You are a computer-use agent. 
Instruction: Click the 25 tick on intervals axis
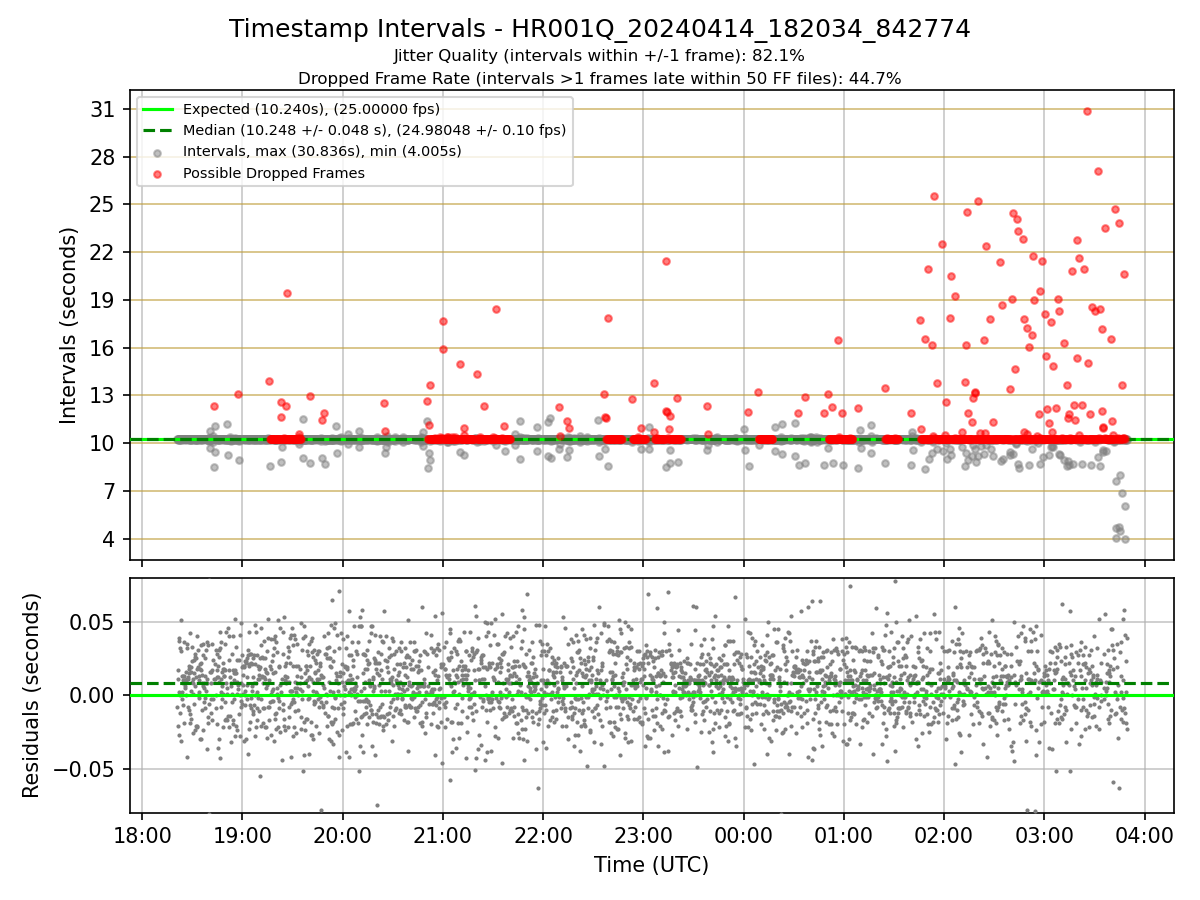105,204
